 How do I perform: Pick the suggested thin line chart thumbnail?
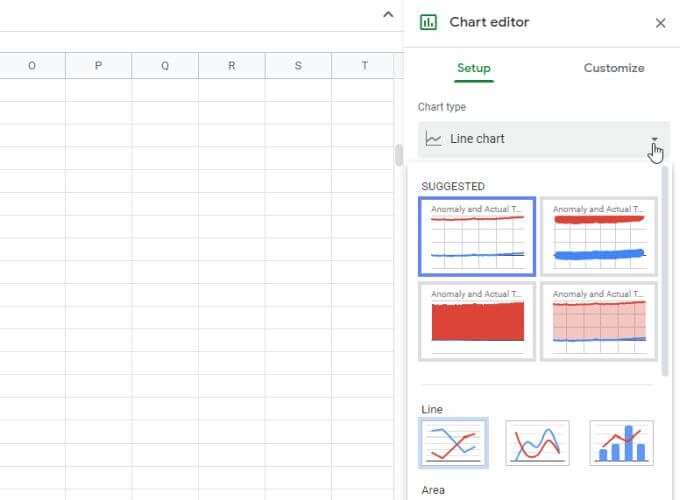(477, 236)
